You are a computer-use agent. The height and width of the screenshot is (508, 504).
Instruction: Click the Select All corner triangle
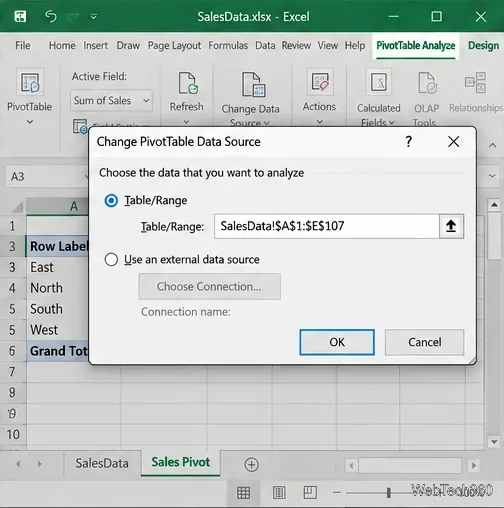click(18, 207)
